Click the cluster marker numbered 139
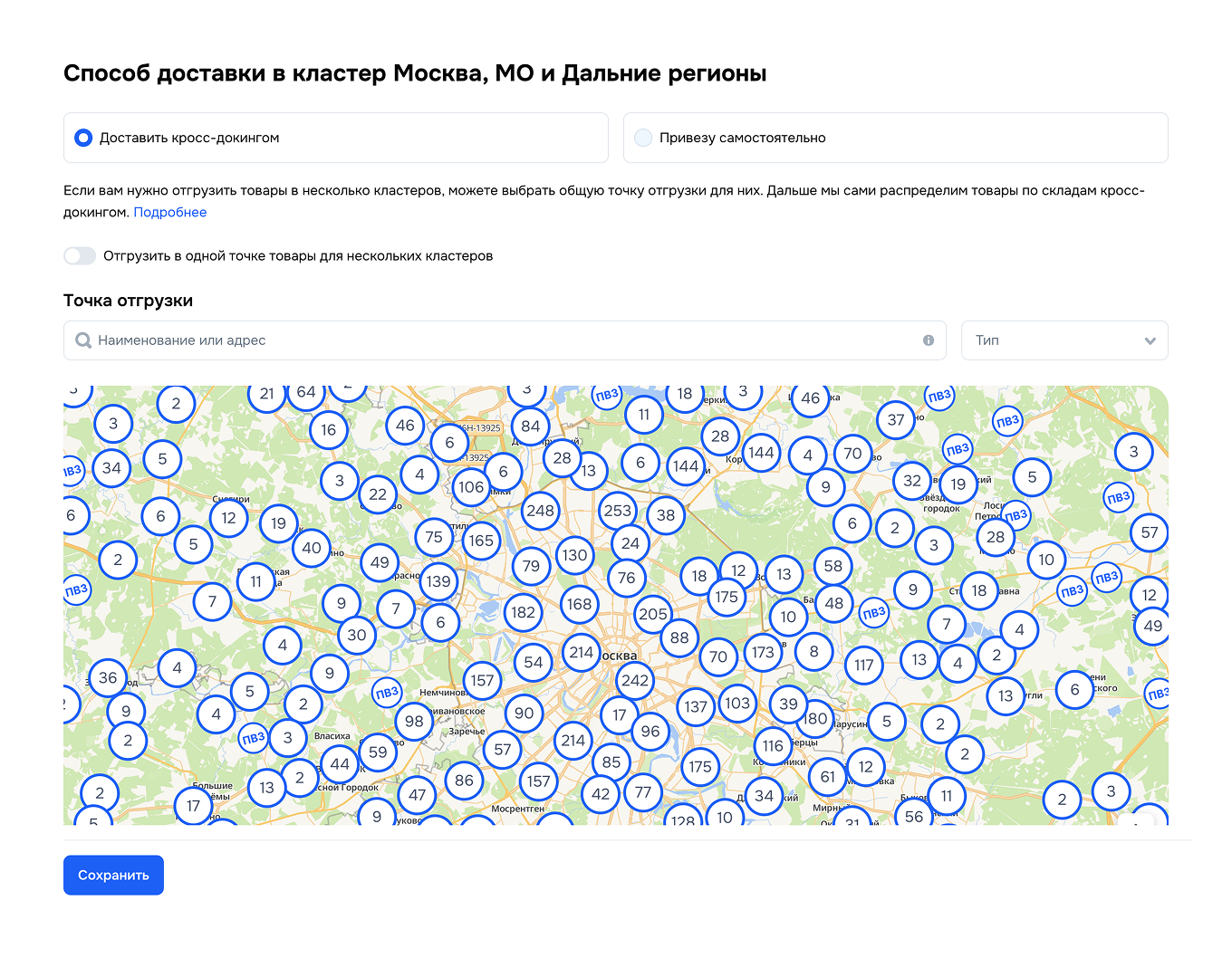1232x958 pixels. tap(438, 581)
